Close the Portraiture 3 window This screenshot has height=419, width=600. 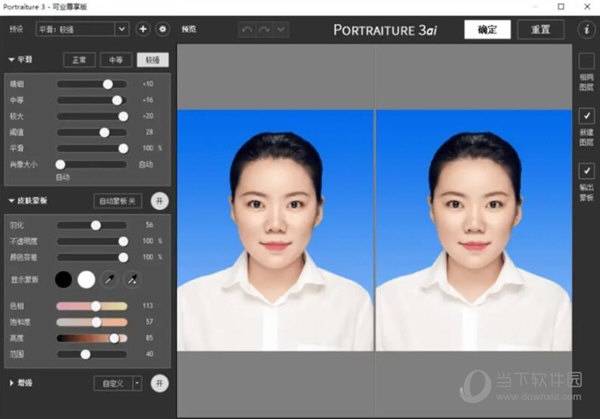point(587,7)
